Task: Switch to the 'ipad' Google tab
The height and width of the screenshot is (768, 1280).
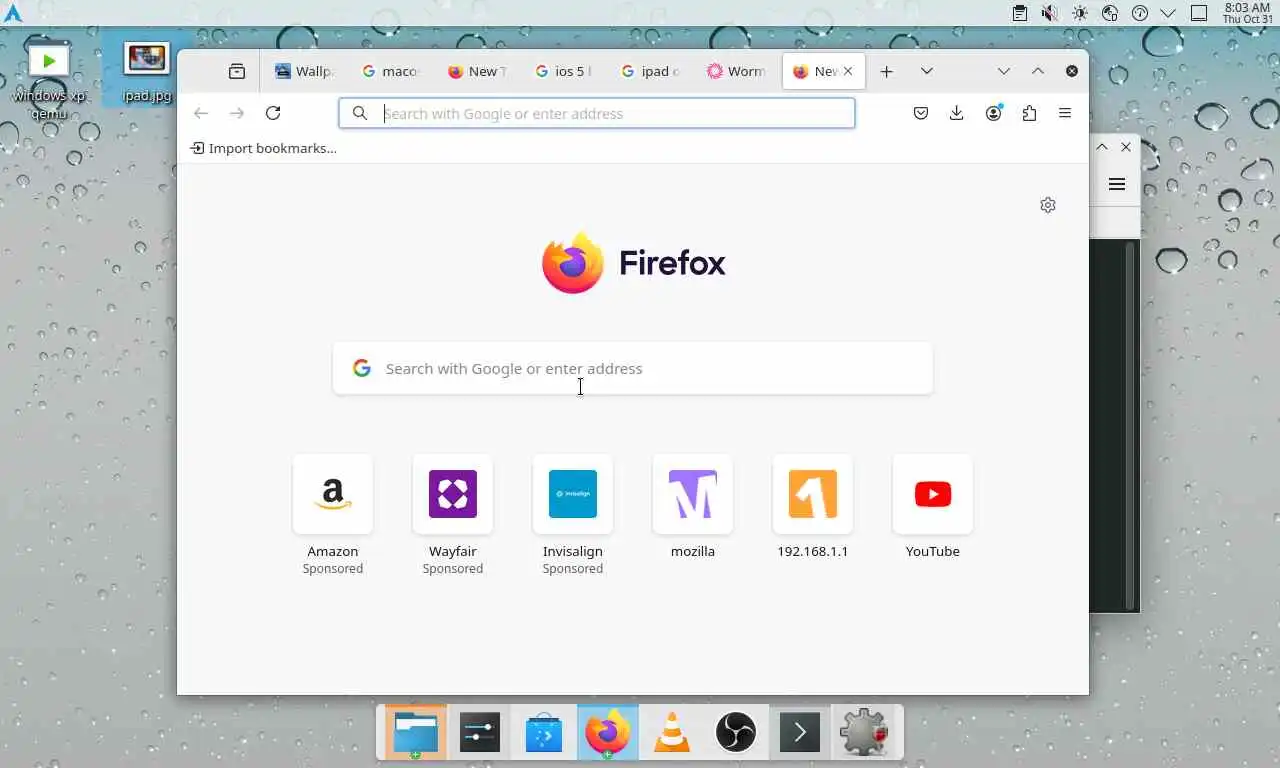Action: point(649,71)
